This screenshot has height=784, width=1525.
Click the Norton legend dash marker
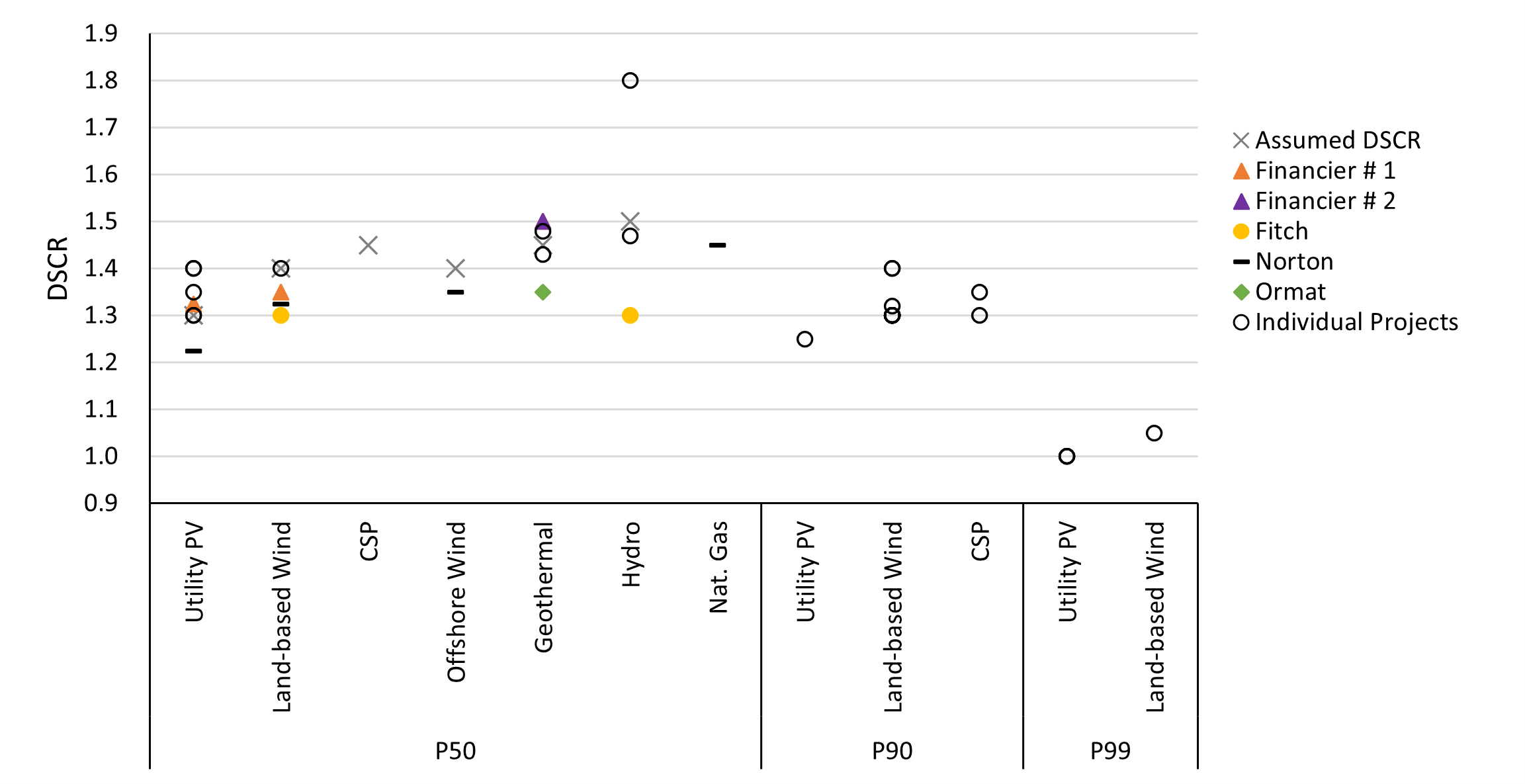pyautogui.click(x=1241, y=262)
